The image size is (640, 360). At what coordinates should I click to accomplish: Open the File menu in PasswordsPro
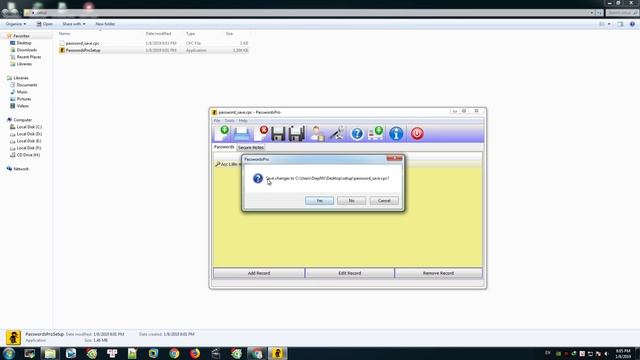pyautogui.click(x=217, y=120)
